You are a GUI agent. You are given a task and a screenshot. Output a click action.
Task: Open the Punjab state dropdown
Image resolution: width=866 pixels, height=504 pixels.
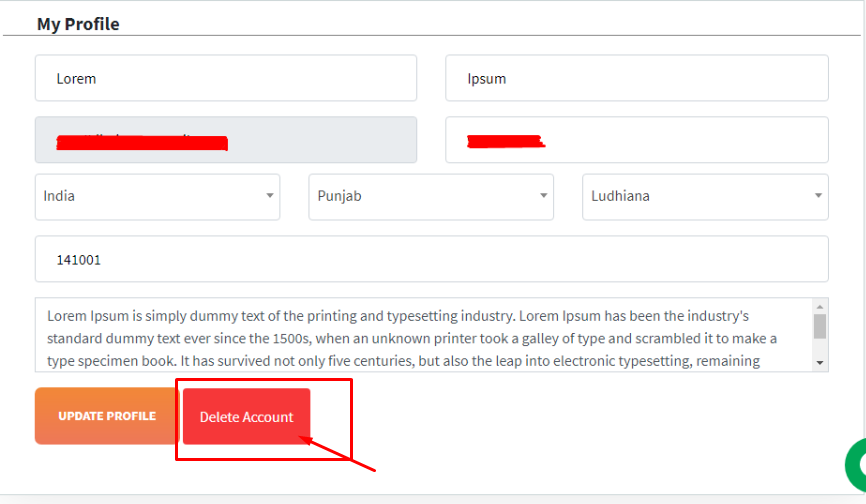point(431,197)
